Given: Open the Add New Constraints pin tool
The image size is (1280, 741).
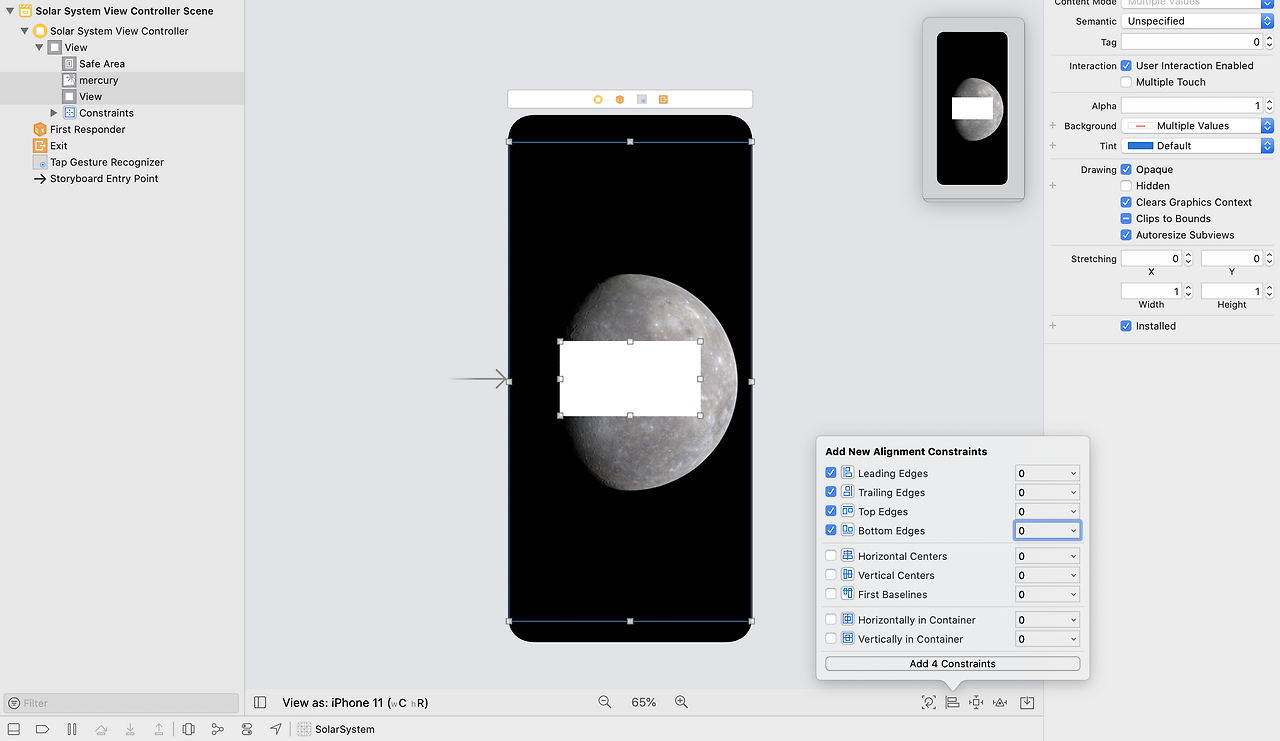Looking at the screenshot, I should [976, 703].
